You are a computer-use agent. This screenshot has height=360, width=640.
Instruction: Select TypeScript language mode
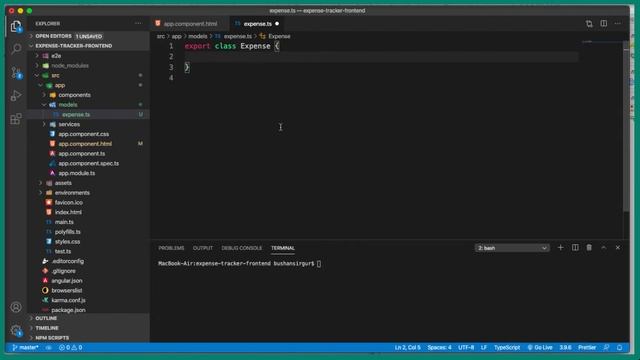507,347
